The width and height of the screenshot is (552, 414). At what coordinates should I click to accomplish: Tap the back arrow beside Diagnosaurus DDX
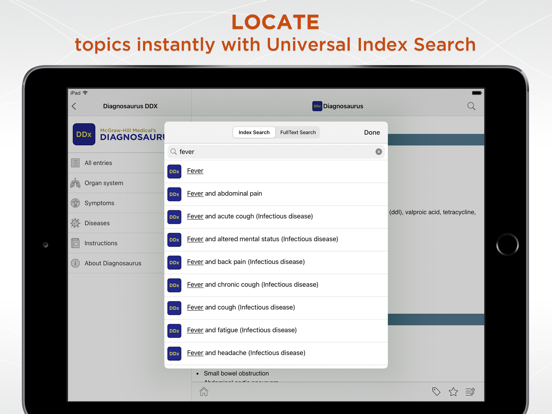tap(74, 106)
